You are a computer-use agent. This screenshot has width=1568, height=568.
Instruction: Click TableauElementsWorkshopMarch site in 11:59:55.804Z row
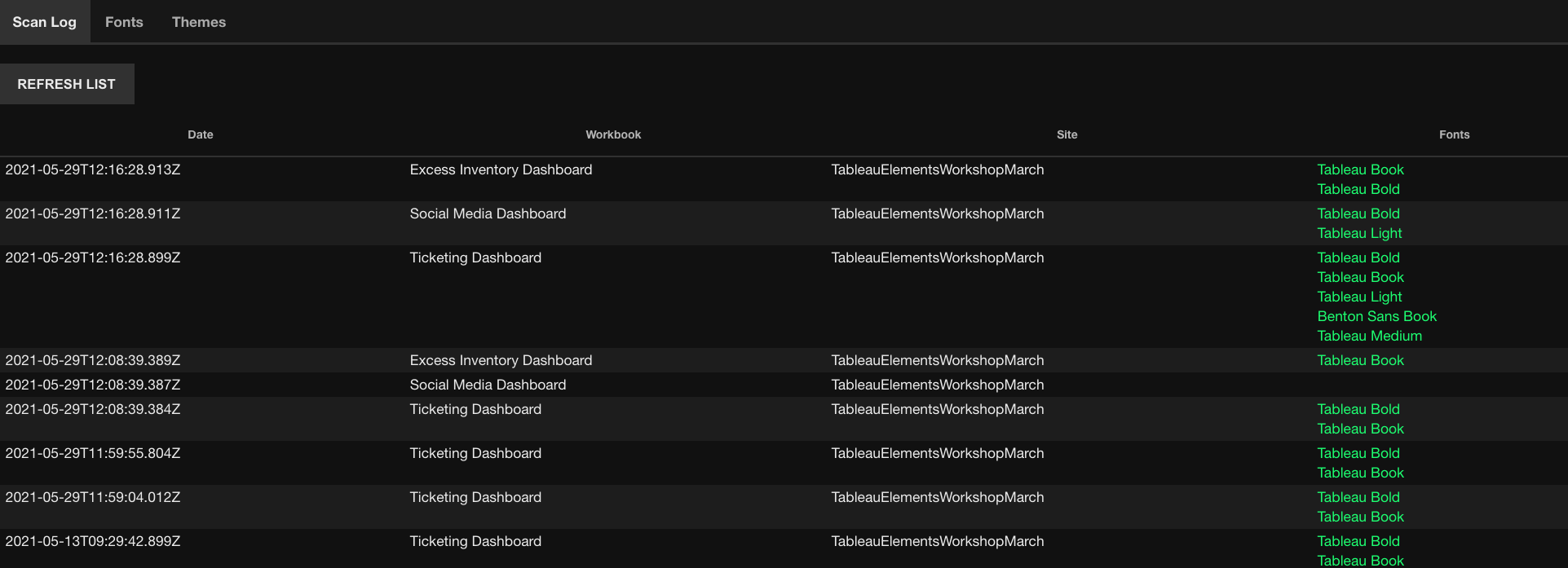tap(938, 453)
